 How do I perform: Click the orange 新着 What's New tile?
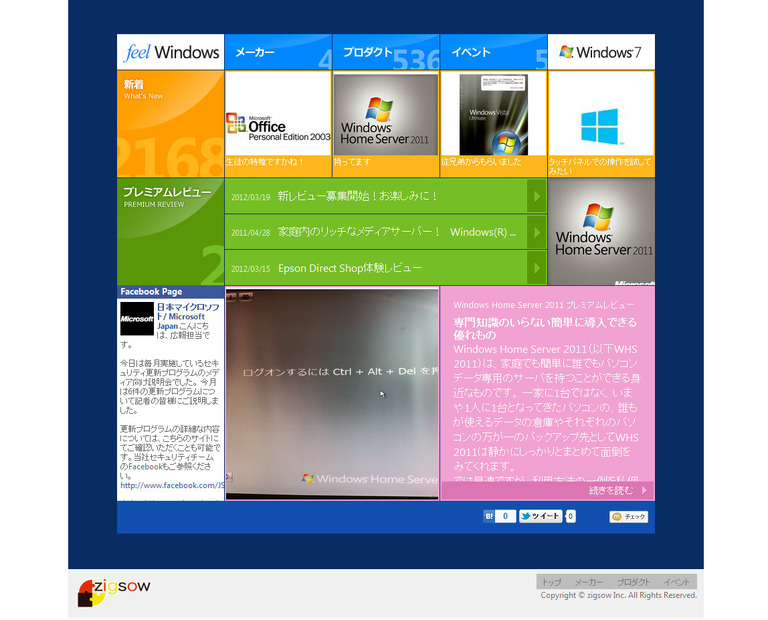[x=171, y=123]
